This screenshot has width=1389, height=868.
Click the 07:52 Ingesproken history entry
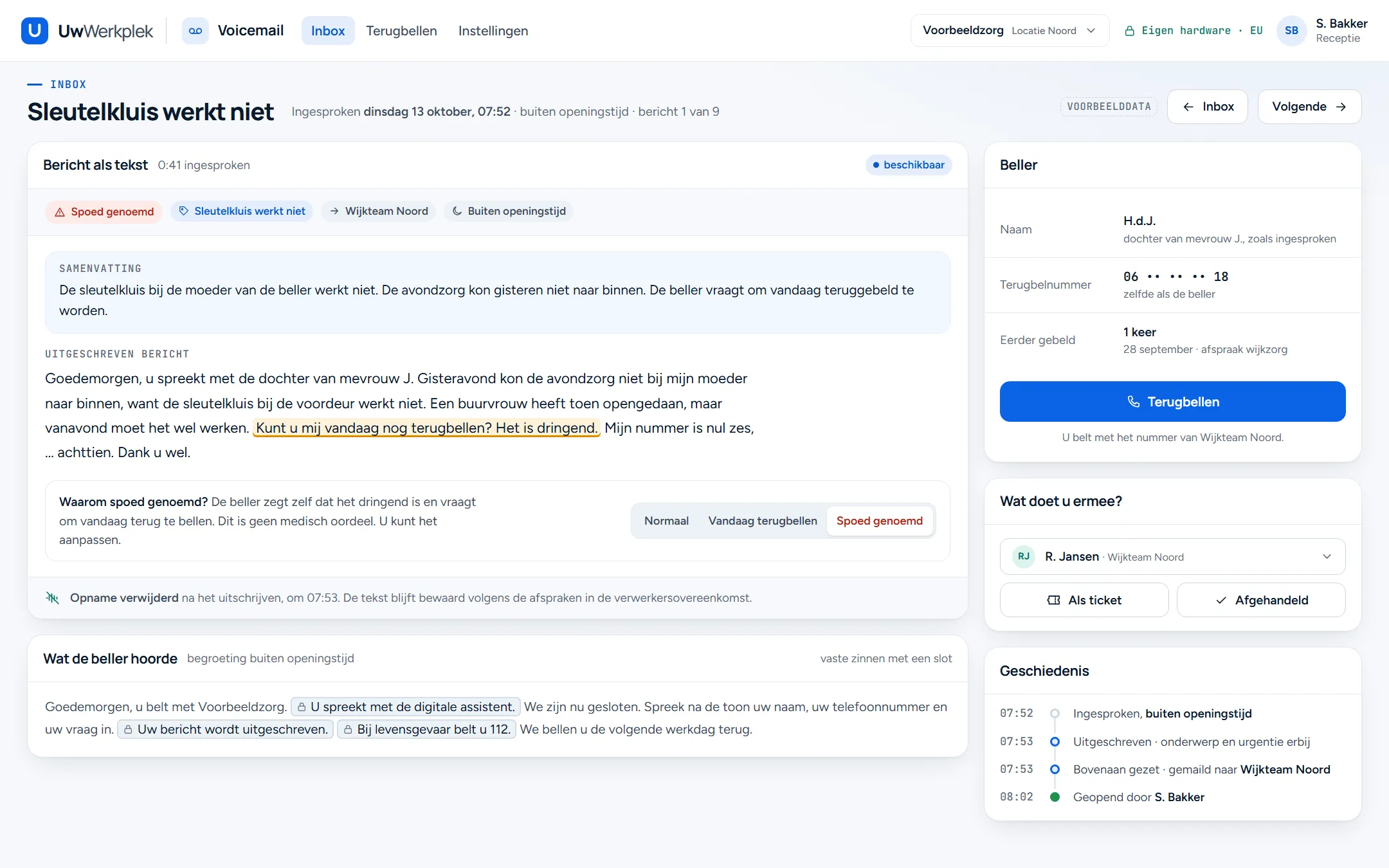coord(1172,714)
